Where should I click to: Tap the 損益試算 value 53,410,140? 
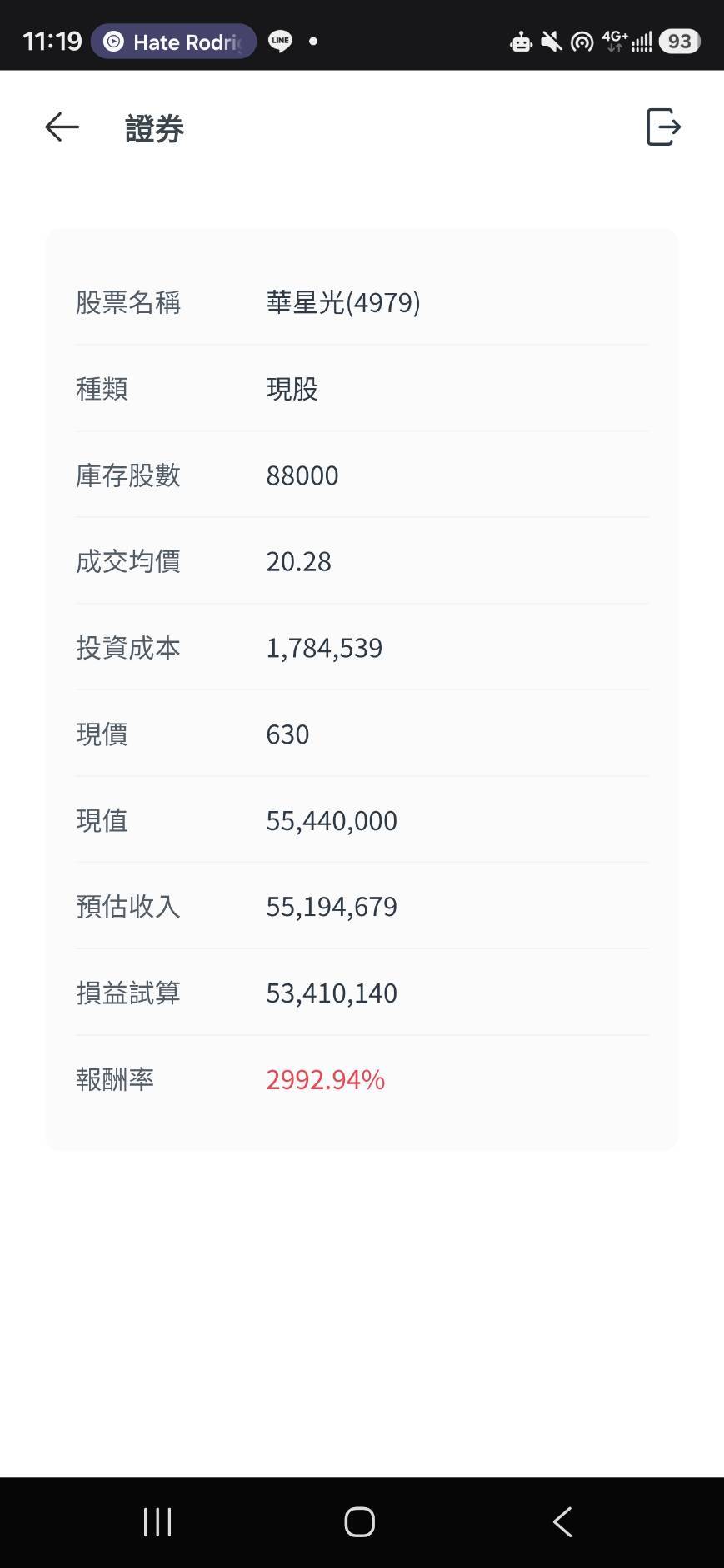332,993
